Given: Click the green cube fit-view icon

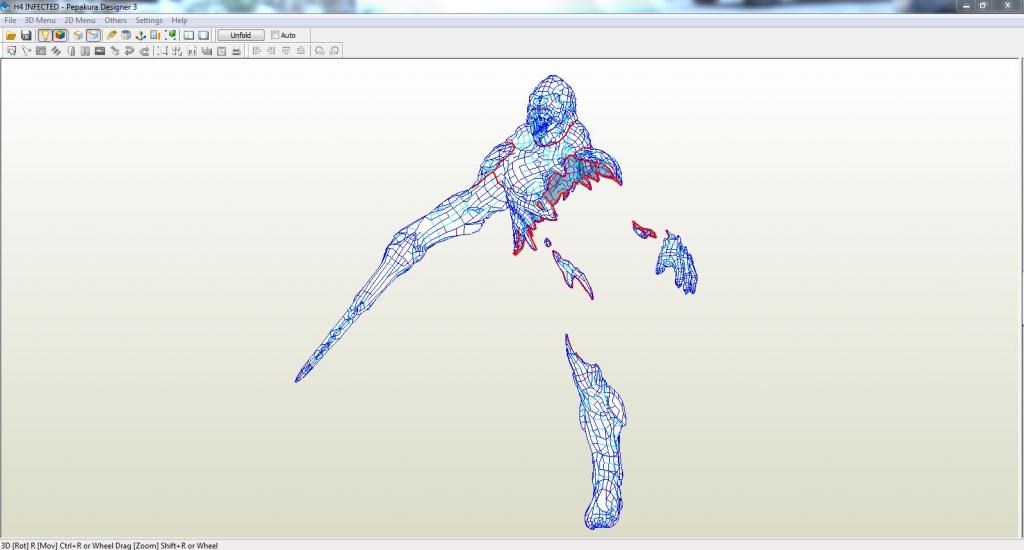Looking at the screenshot, I should click(170, 35).
